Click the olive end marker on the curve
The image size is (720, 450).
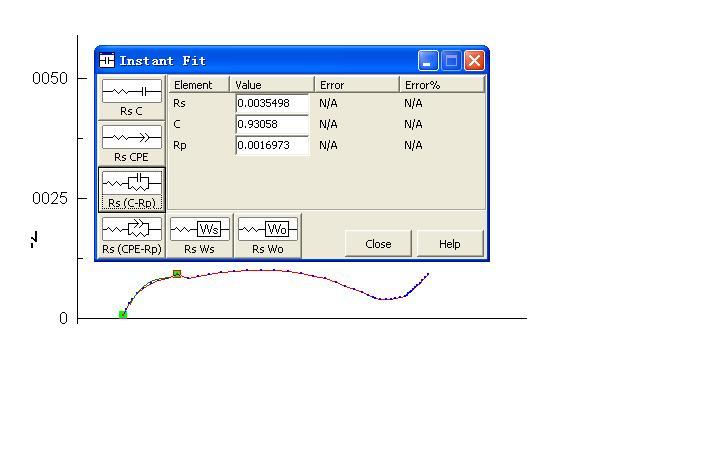point(177,274)
